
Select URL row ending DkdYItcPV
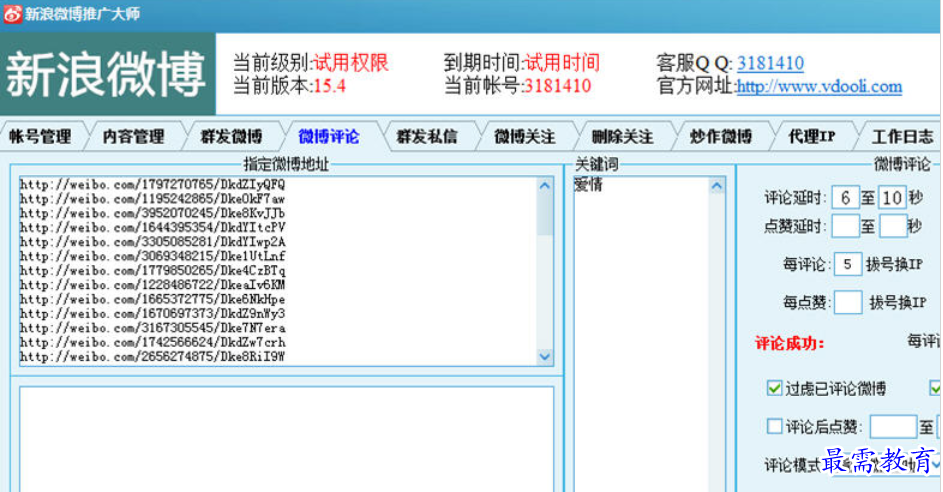(x=152, y=227)
